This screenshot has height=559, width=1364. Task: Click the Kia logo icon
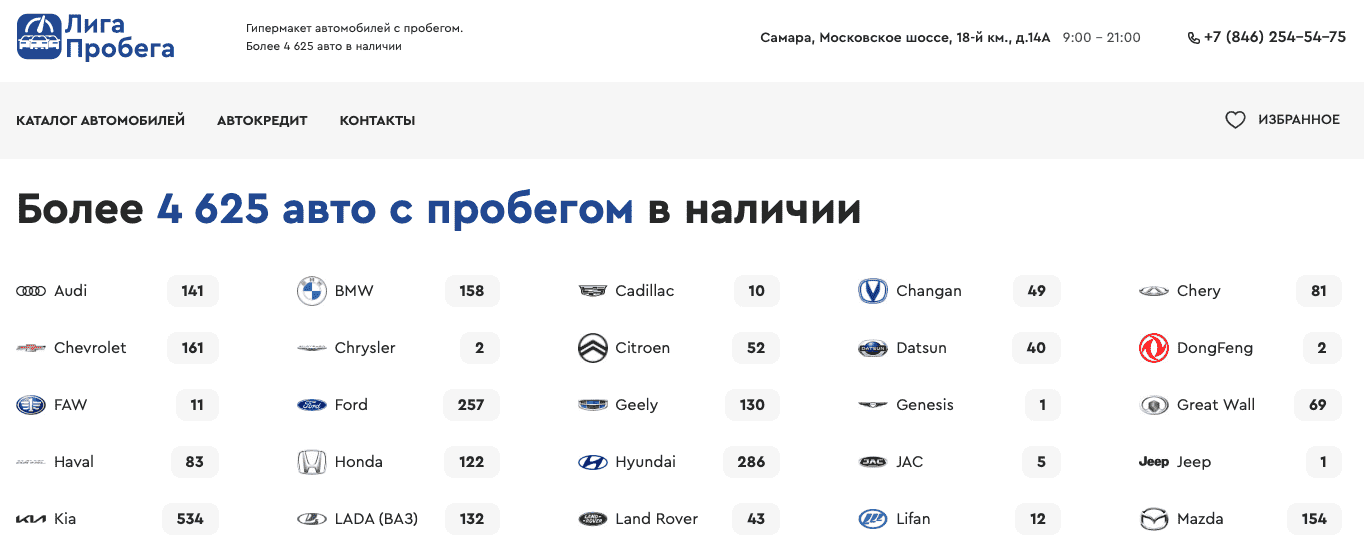(x=31, y=519)
